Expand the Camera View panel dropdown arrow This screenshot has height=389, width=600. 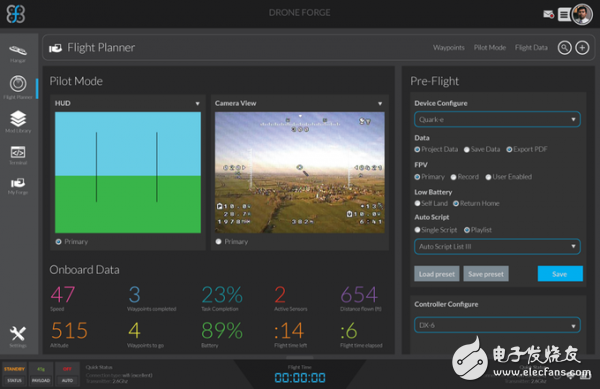point(380,104)
